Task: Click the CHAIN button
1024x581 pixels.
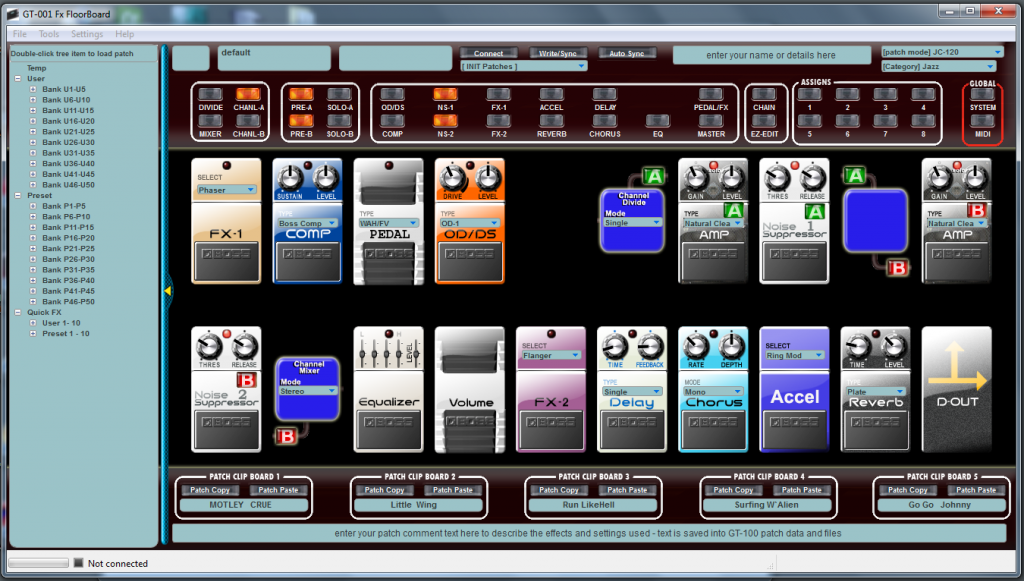Action: (763, 95)
